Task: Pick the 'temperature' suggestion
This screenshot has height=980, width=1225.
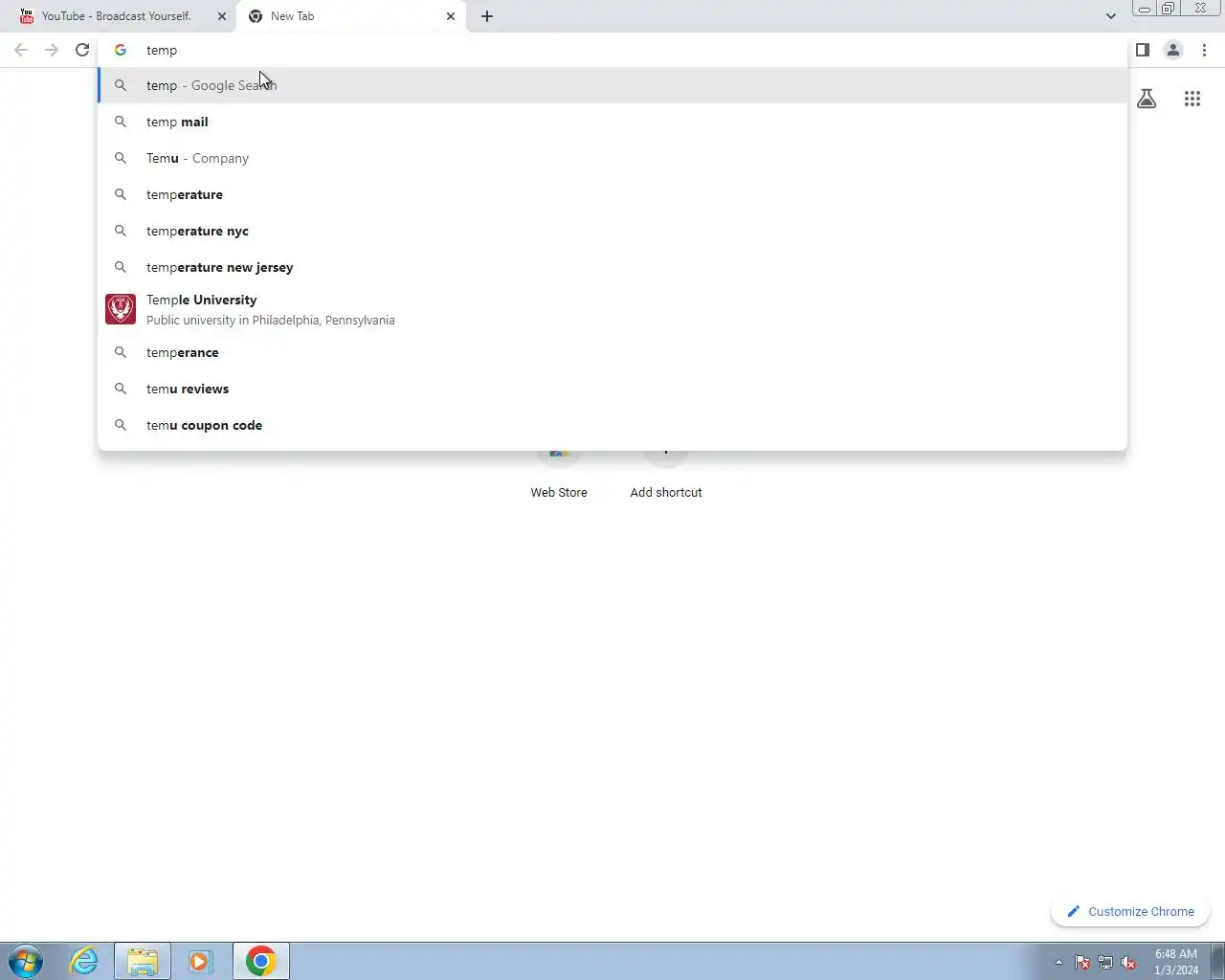Action: point(612,194)
